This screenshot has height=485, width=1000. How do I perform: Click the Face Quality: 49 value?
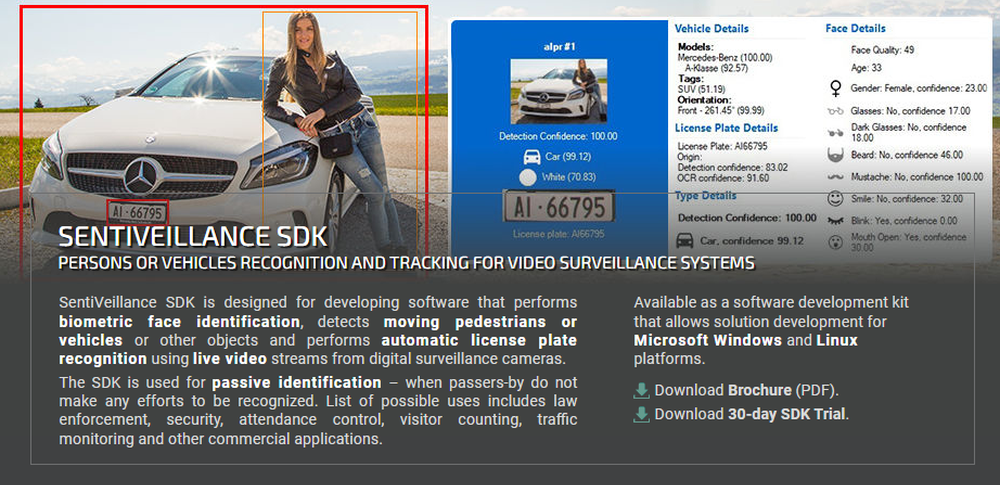(x=883, y=50)
